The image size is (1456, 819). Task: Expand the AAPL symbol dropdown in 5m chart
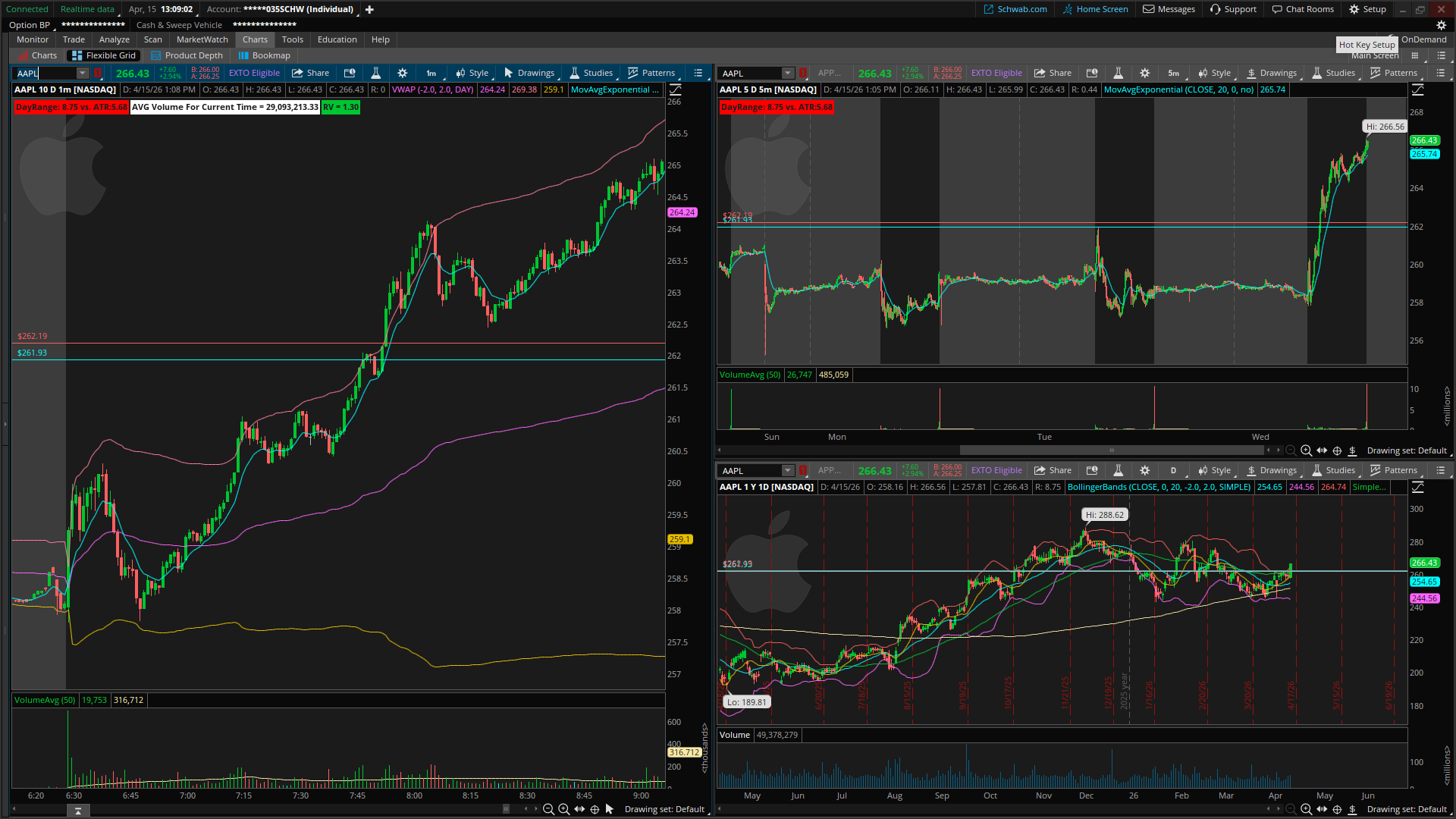coord(788,74)
